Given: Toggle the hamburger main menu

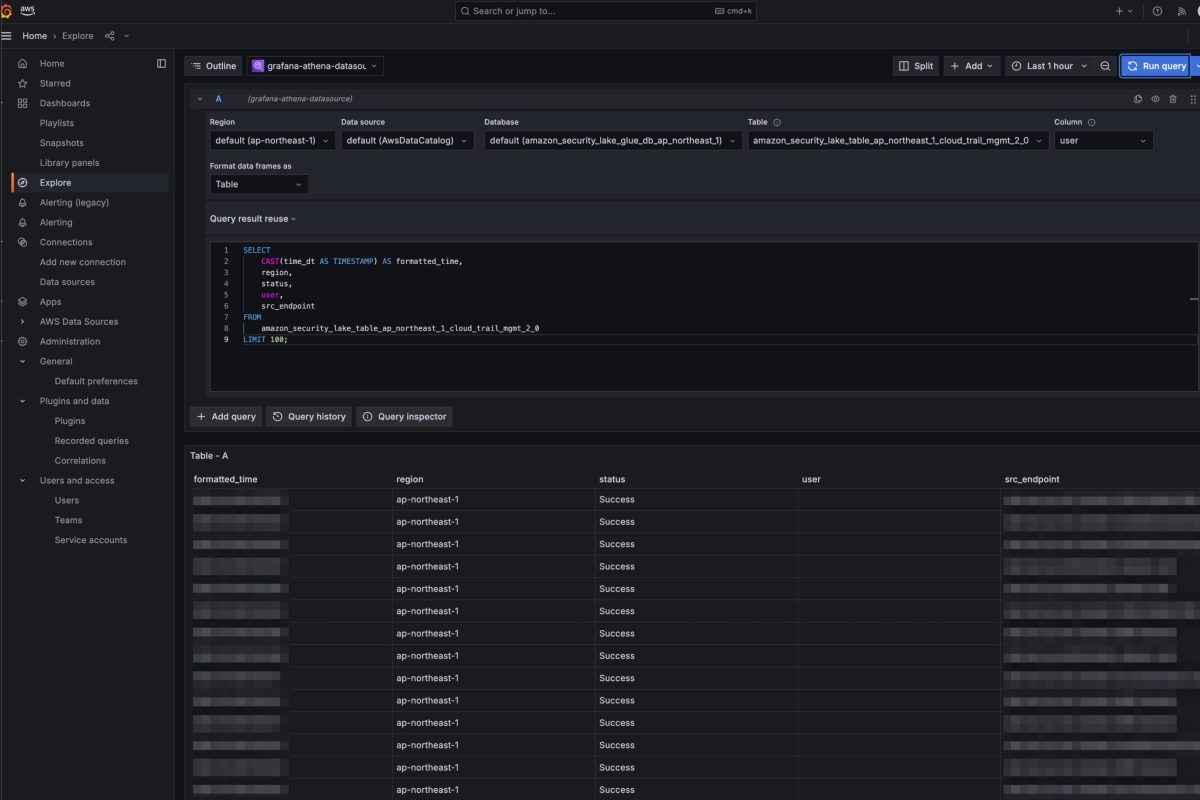Looking at the screenshot, I should pos(7,36).
